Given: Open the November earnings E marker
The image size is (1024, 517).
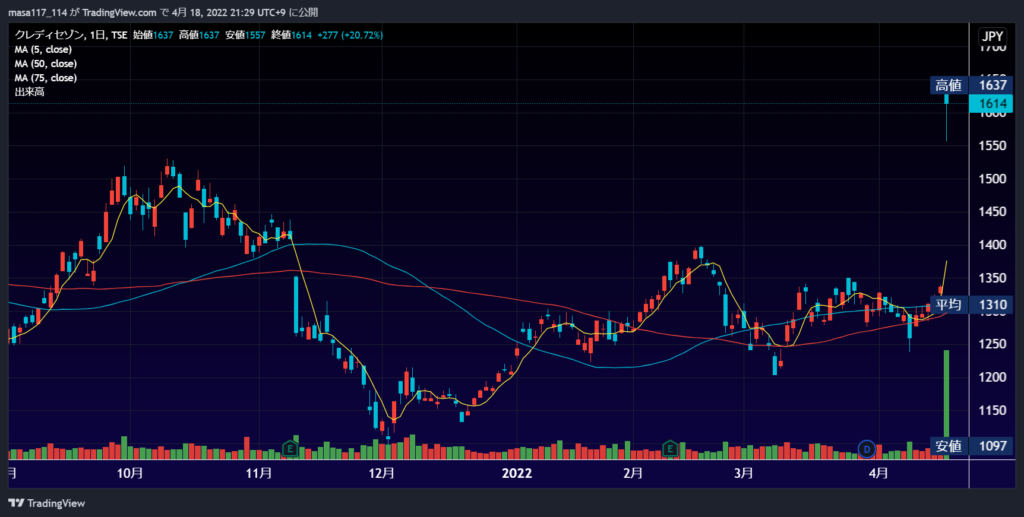Looking at the screenshot, I should click(x=290, y=448).
